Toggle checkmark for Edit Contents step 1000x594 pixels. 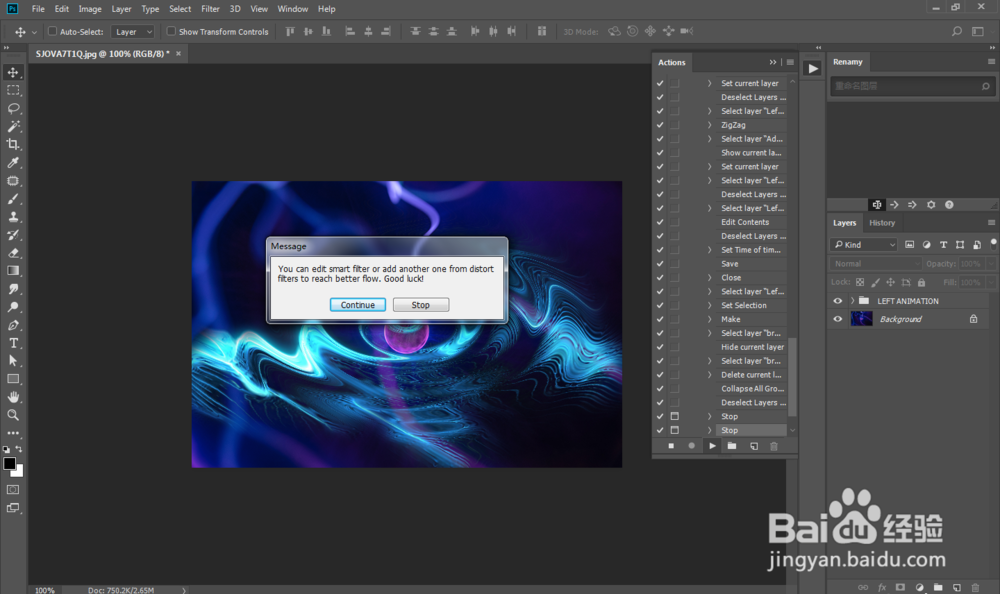pos(660,222)
